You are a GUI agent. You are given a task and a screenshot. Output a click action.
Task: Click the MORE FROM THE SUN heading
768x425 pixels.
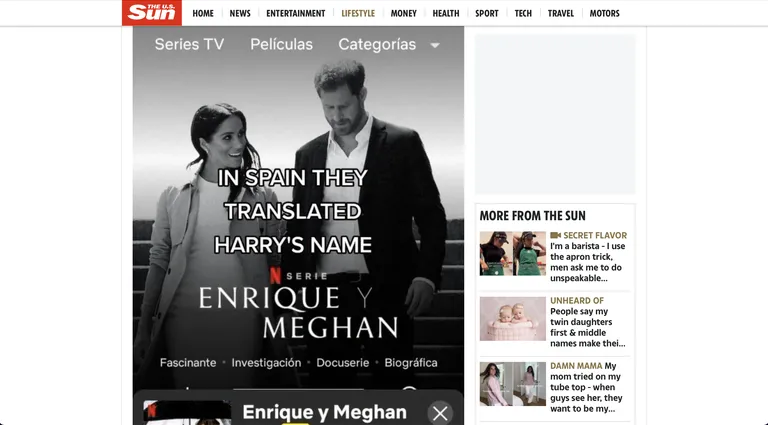tap(532, 215)
